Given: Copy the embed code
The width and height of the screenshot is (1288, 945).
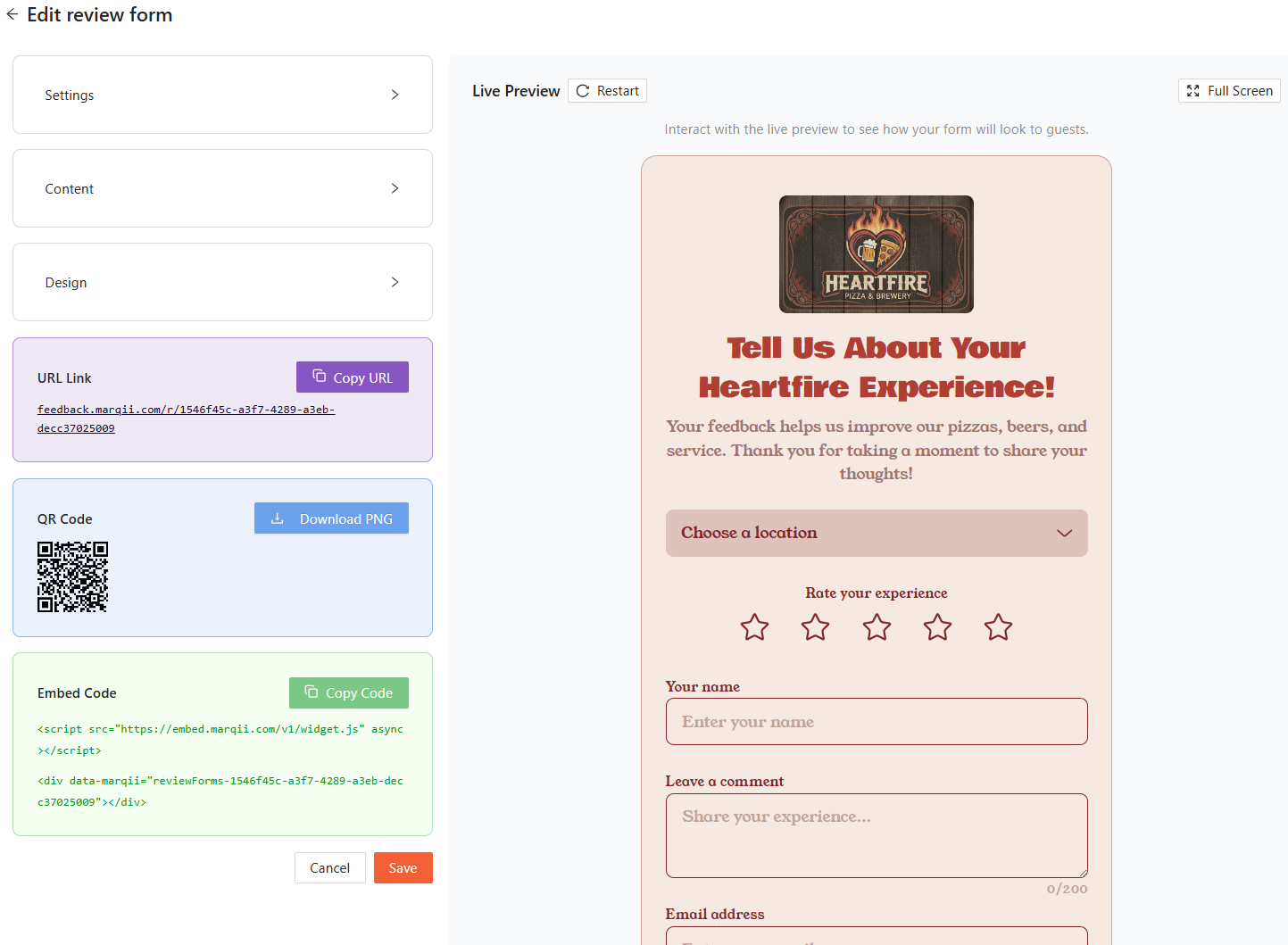Looking at the screenshot, I should [349, 692].
